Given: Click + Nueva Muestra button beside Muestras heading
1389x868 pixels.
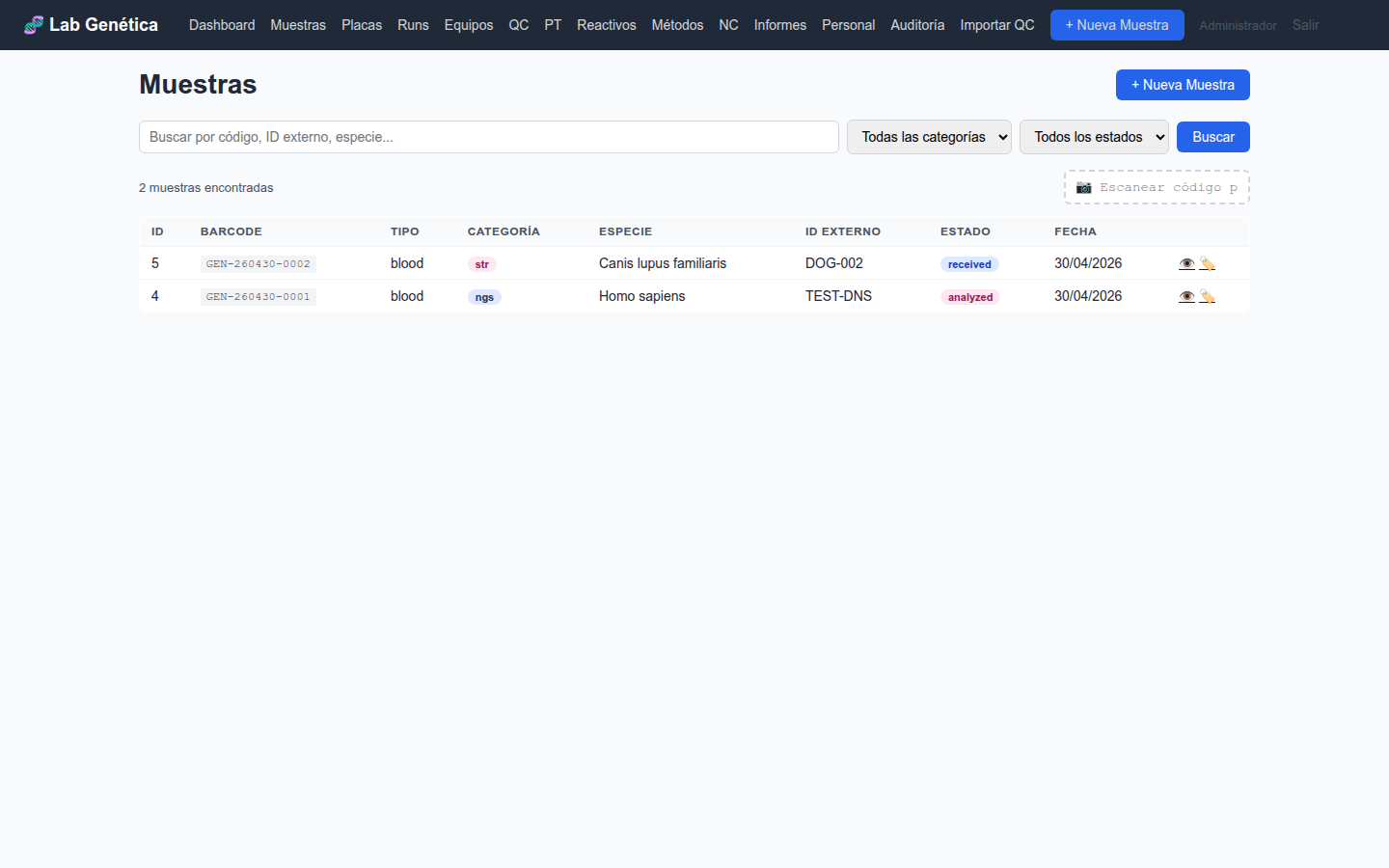Looking at the screenshot, I should point(1183,85).
